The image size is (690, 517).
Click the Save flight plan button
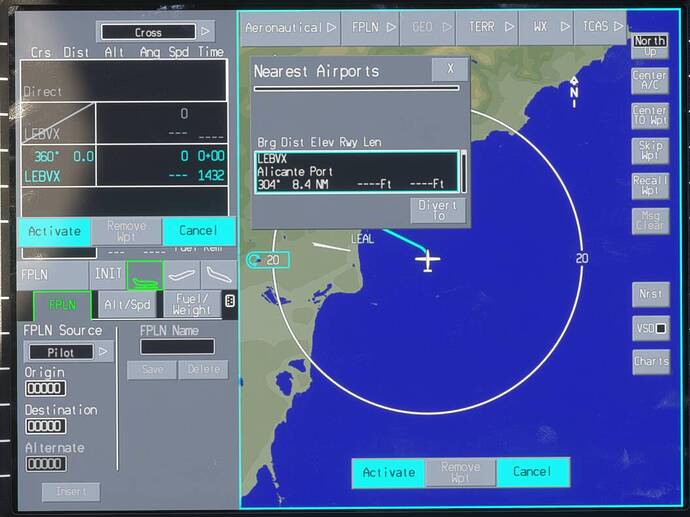152,370
